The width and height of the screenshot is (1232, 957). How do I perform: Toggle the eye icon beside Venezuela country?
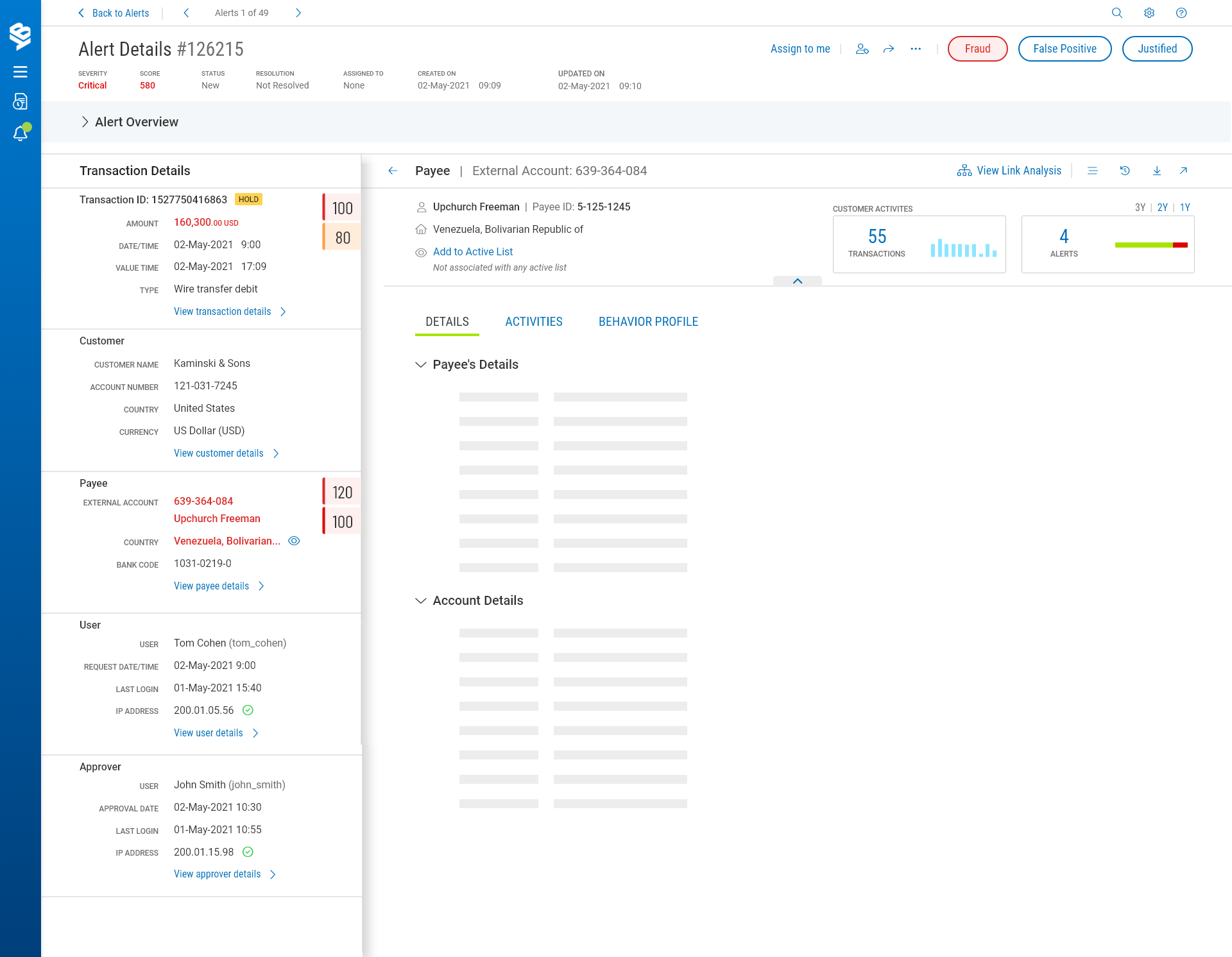(x=294, y=541)
